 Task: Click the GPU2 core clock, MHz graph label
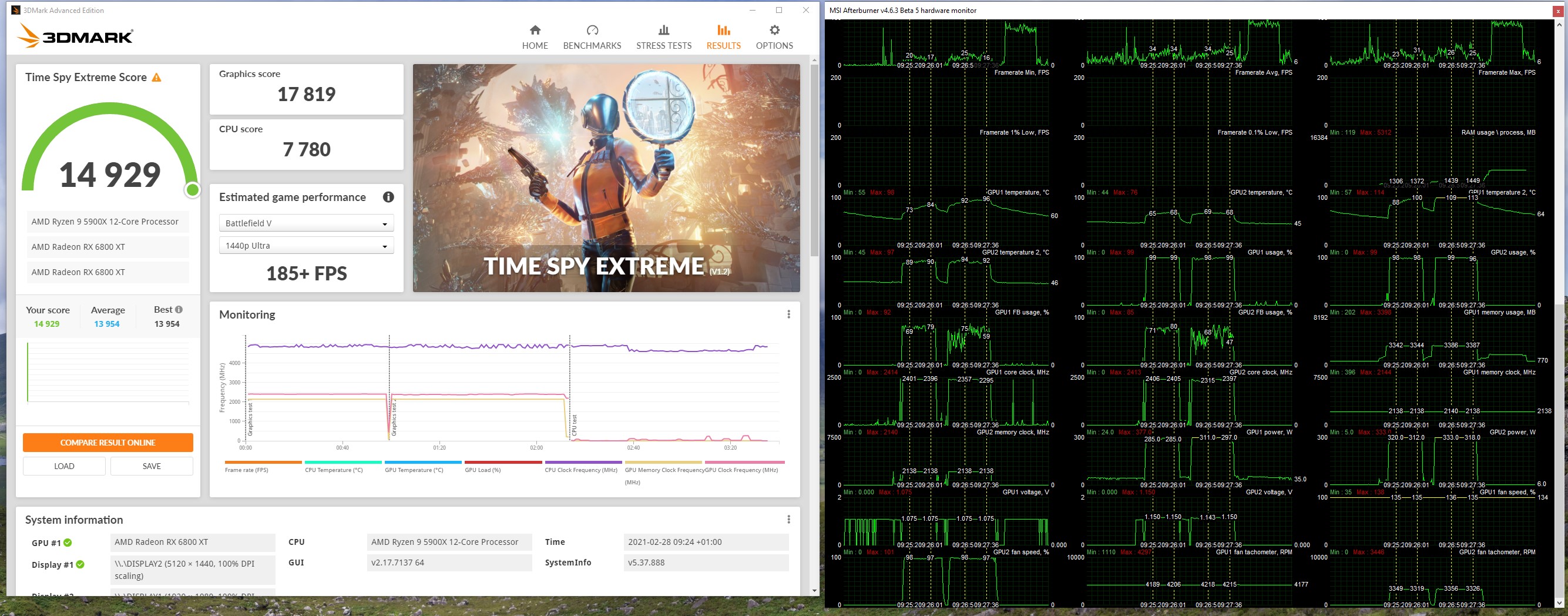(x=1261, y=372)
